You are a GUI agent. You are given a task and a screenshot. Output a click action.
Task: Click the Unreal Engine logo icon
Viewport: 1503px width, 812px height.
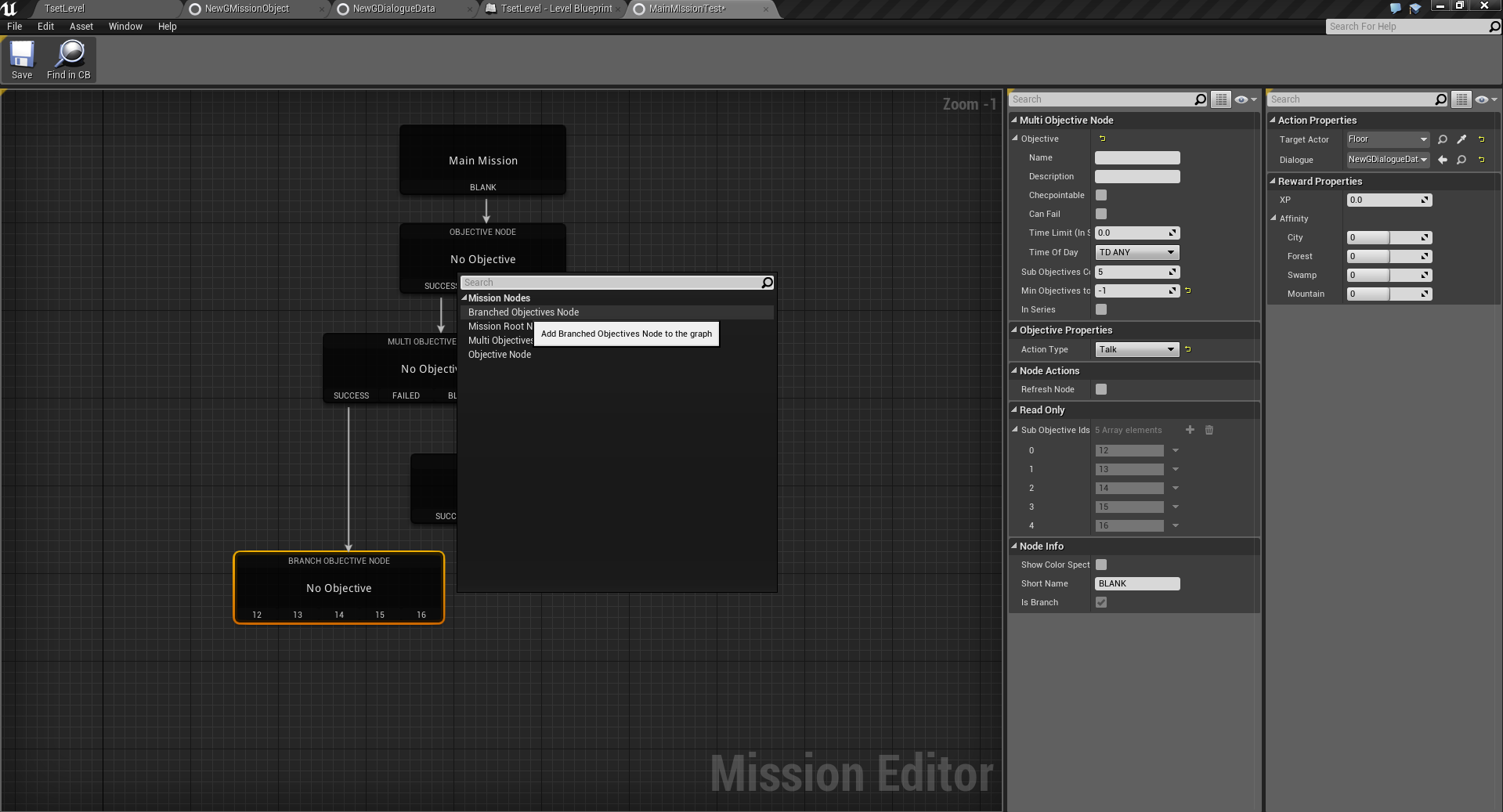coord(9,9)
